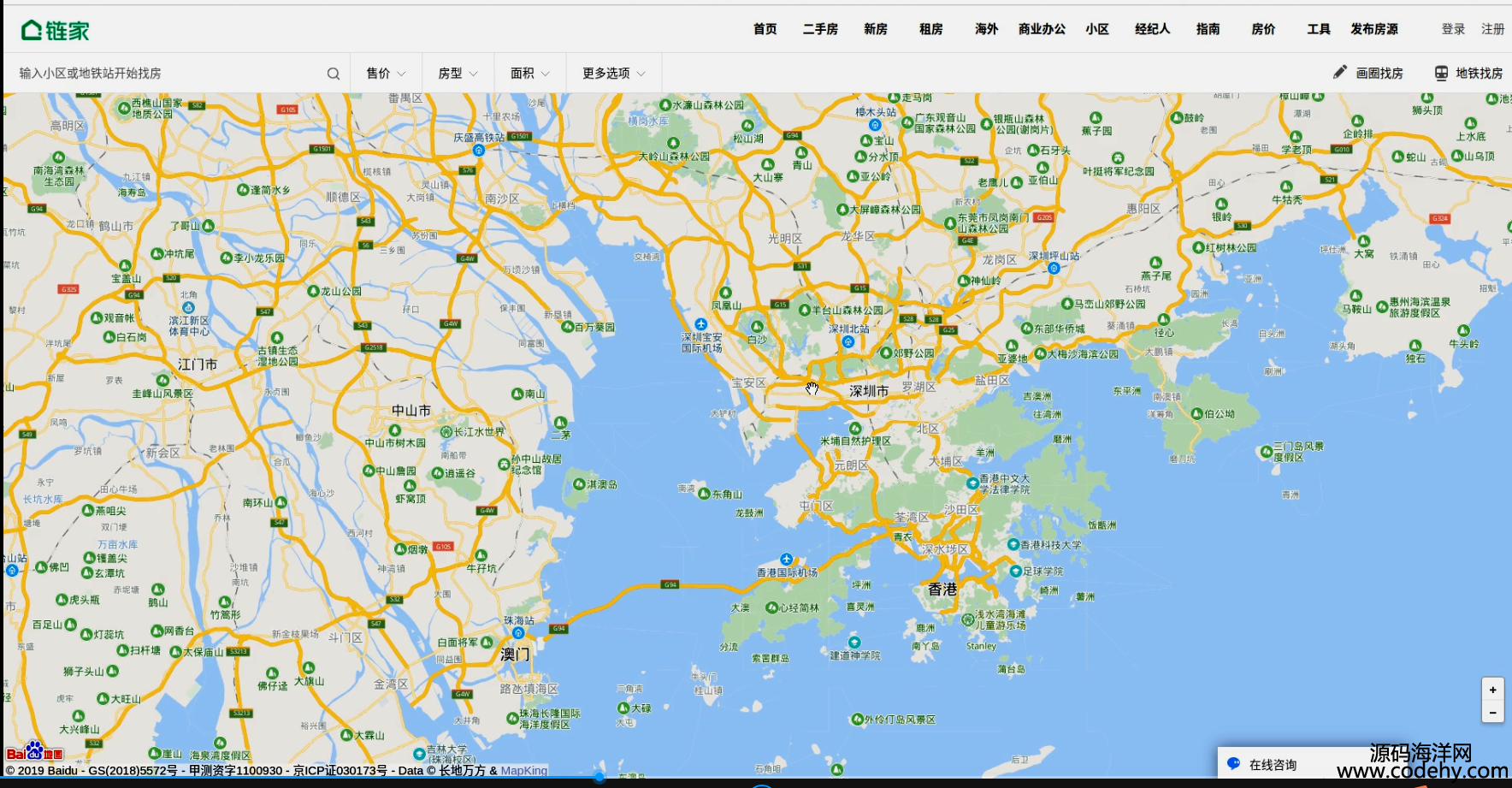Click the 香港中文大学 marker icon
The width and height of the screenshot is (1512, 788).
point(972,483)
